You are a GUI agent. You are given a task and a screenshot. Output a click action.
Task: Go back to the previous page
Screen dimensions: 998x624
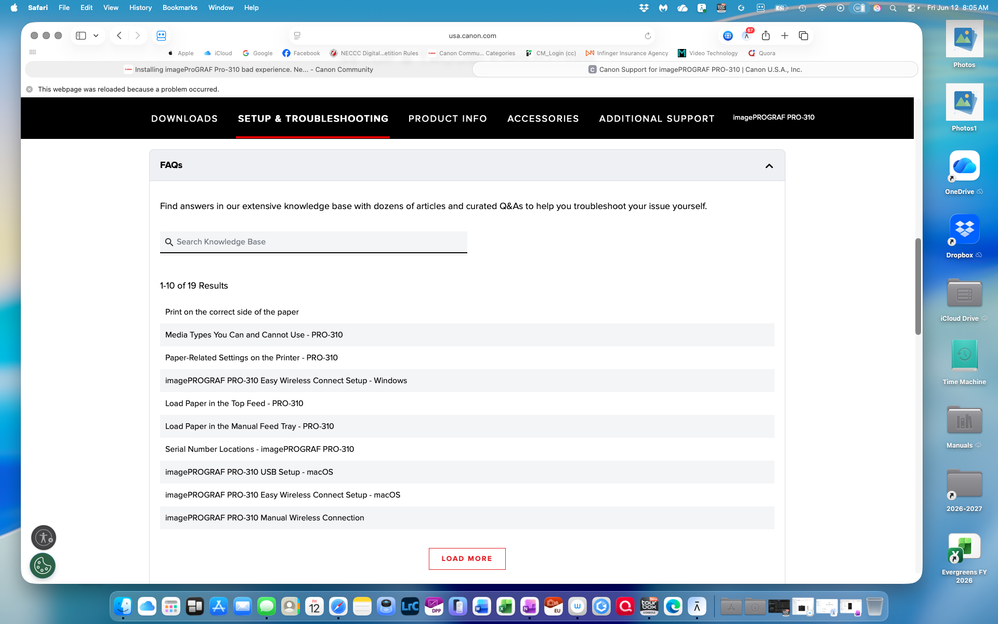click(119, 36)
